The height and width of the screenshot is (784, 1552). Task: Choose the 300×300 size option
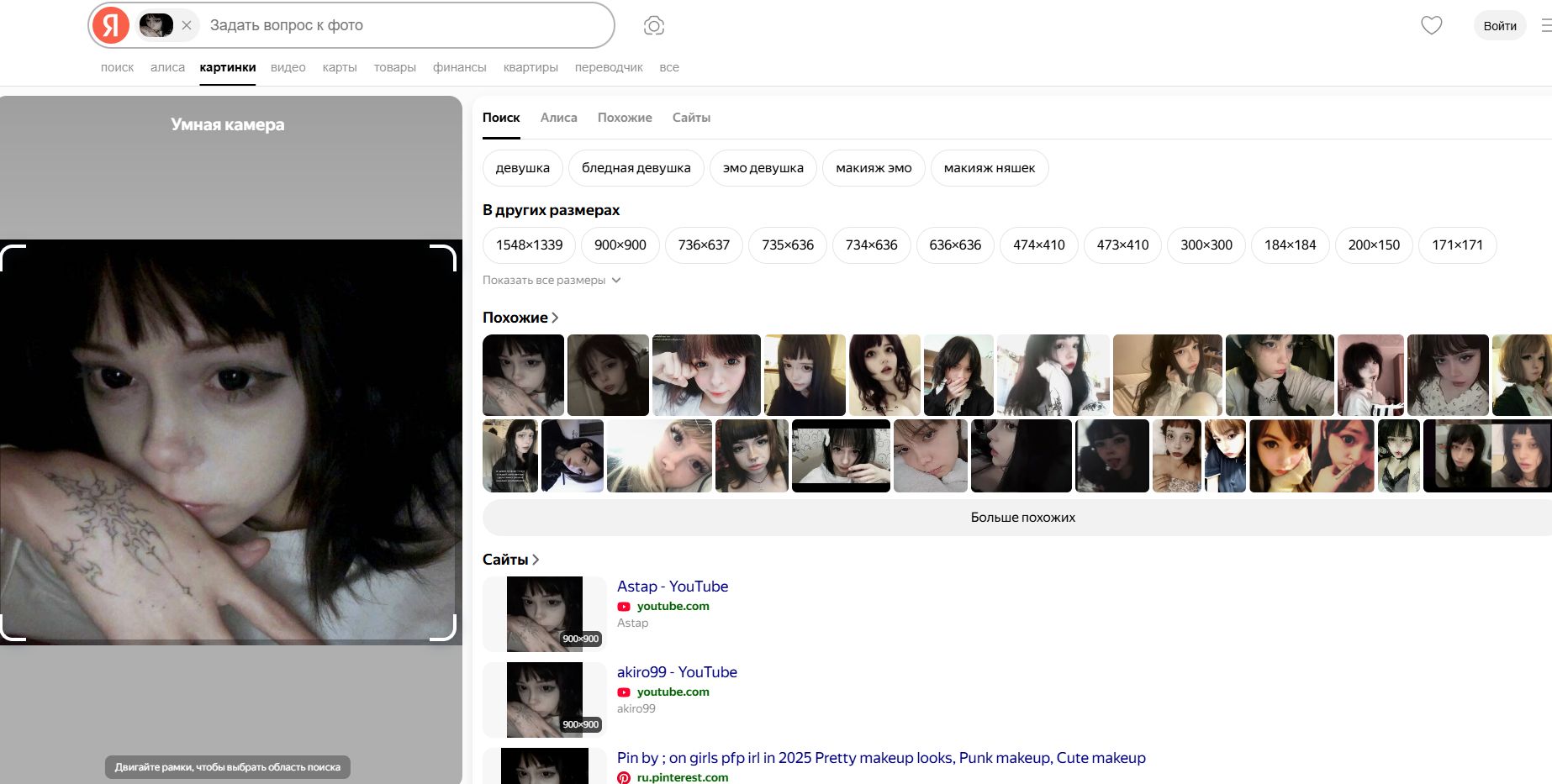(x=1206, y=245)
